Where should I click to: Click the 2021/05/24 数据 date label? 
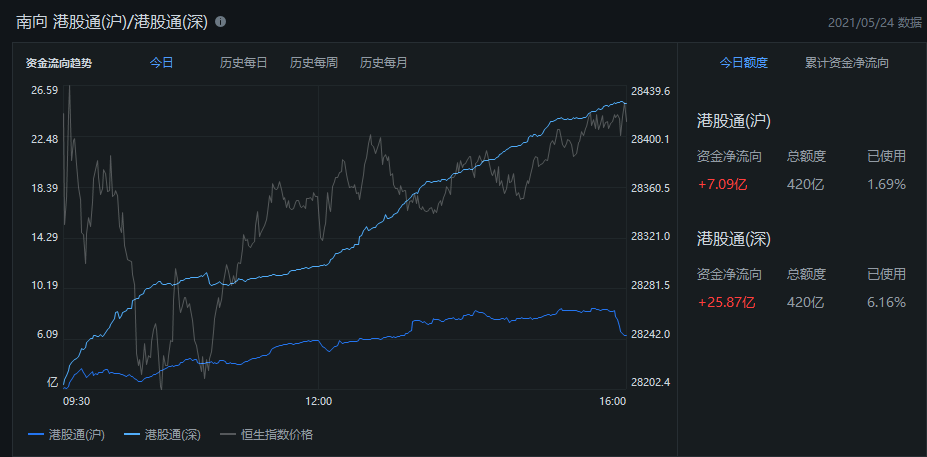click(874, 22)
